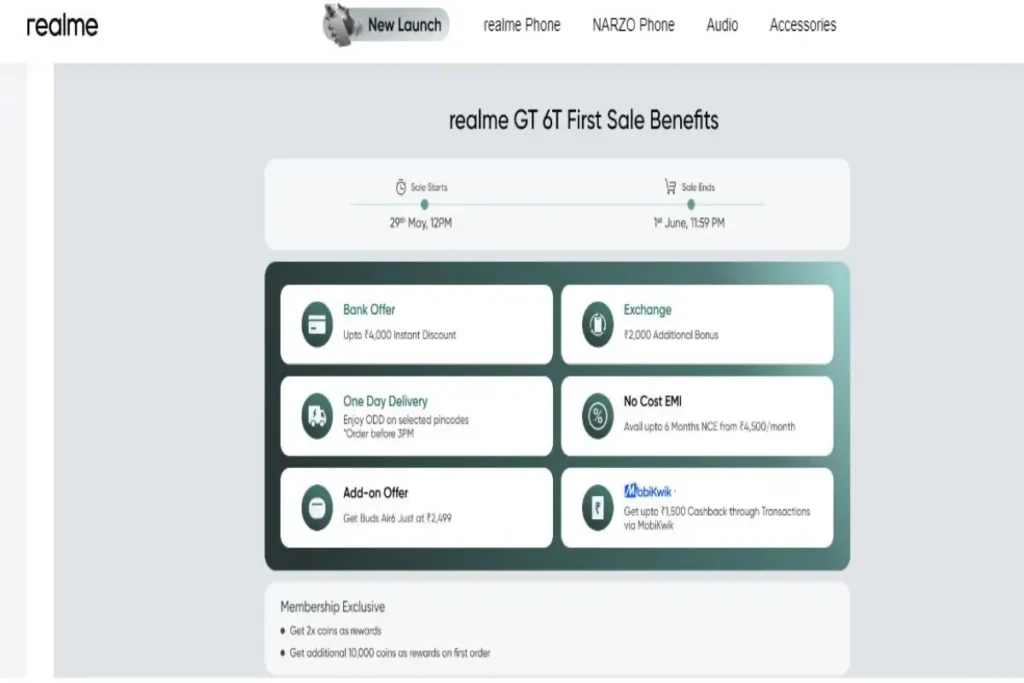The width and height of the screenshot is (1024, 683).
Task: Click '1st June, 11:59 PM' date text
Action: 689,223
